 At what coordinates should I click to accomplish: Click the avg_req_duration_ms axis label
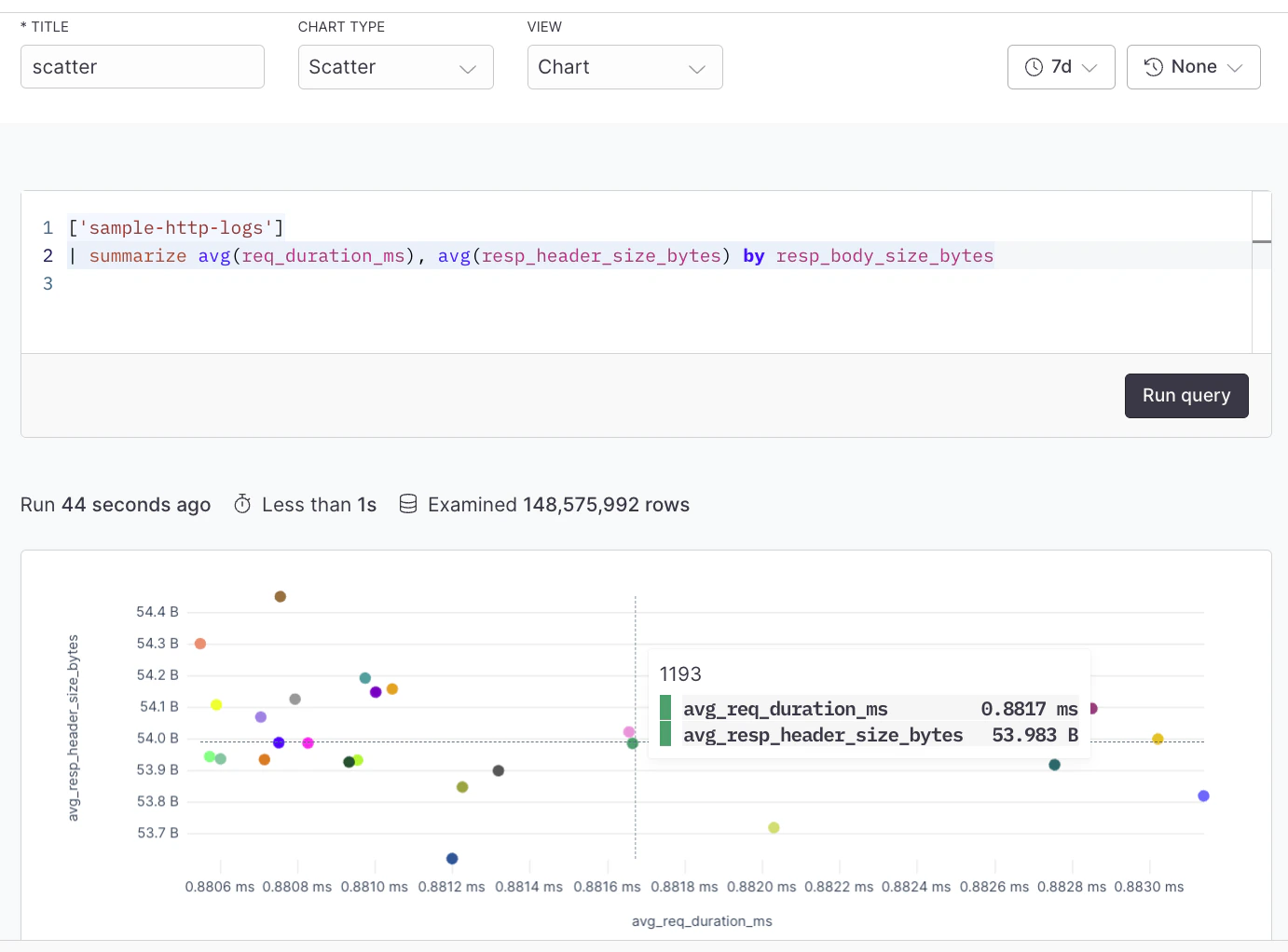click(x=703, y=920)
